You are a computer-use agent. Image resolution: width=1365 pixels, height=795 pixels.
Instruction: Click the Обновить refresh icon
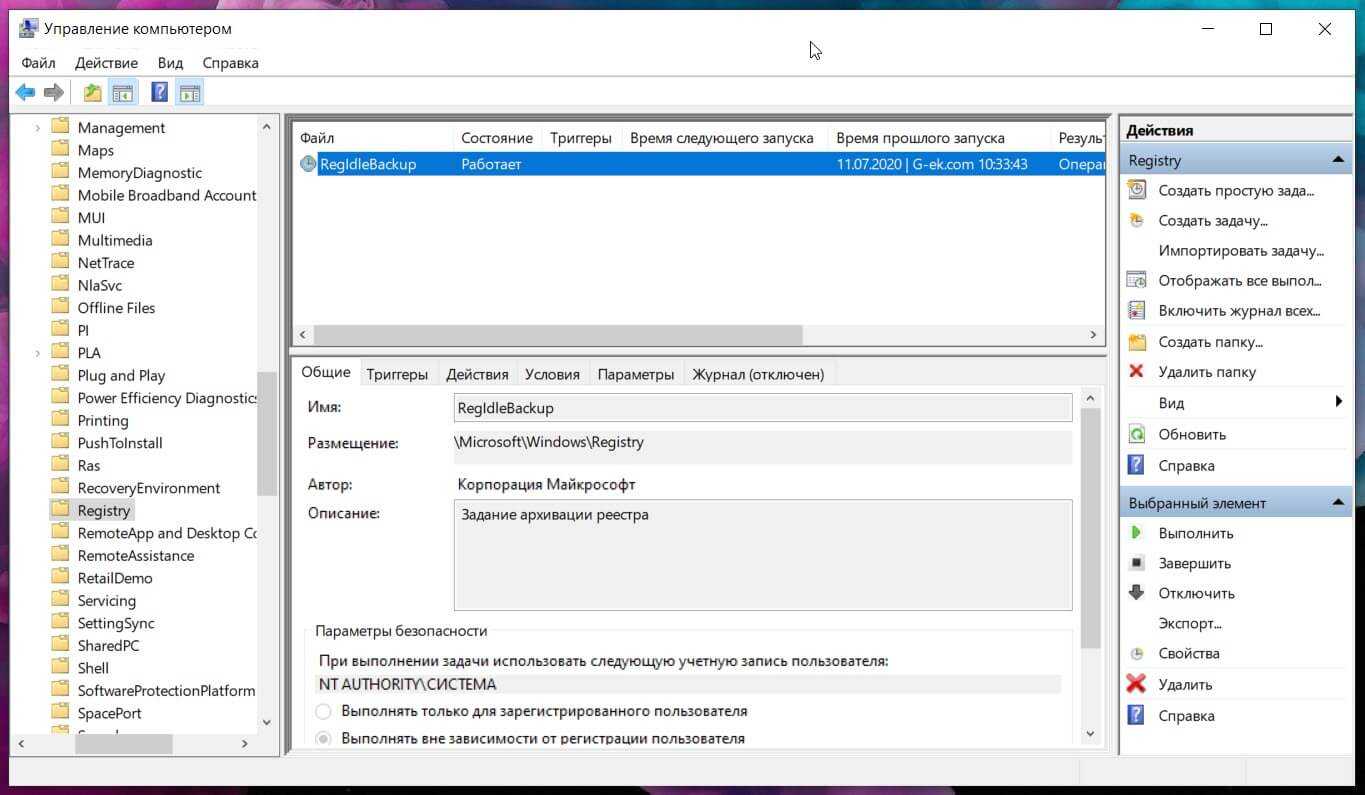pyautogui.click(x=1136, y=434)
